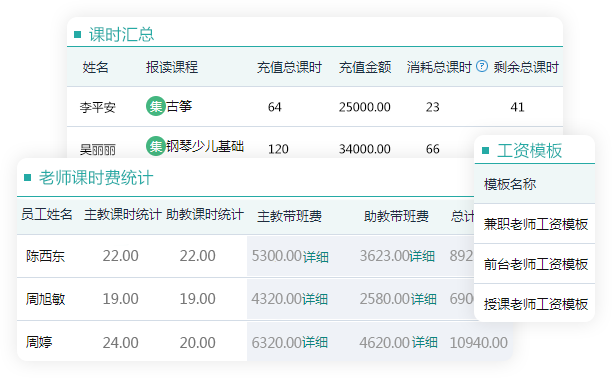The width and height of the screenshot is (612, 378).
Task: Click the 报读课程 column header
Action: (172, 67)
